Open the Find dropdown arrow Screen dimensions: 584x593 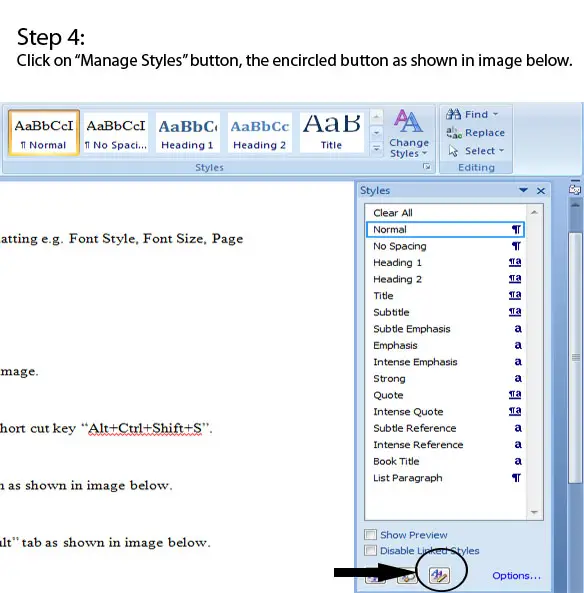click(495, 114)
